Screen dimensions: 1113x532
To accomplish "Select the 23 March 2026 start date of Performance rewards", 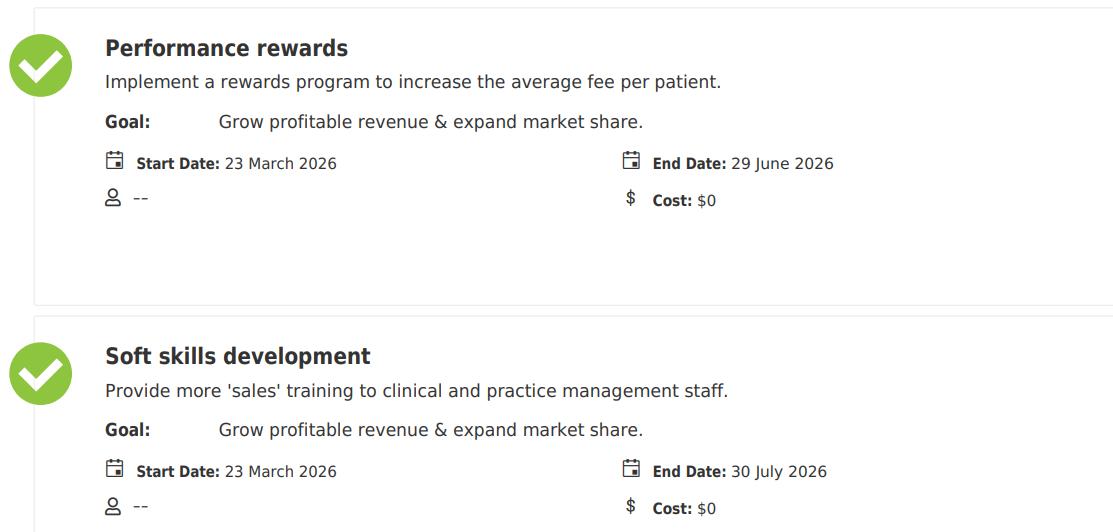I will pos(280,164).
